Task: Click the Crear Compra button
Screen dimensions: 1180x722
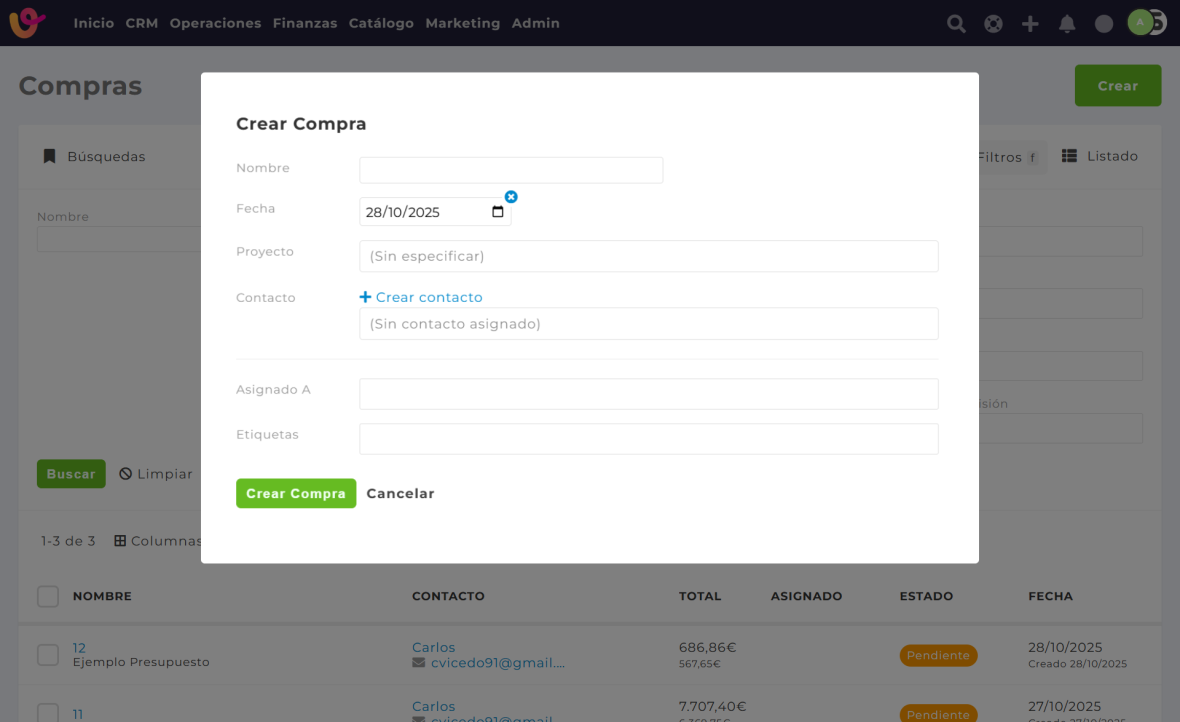Action: tap(296, 493)
